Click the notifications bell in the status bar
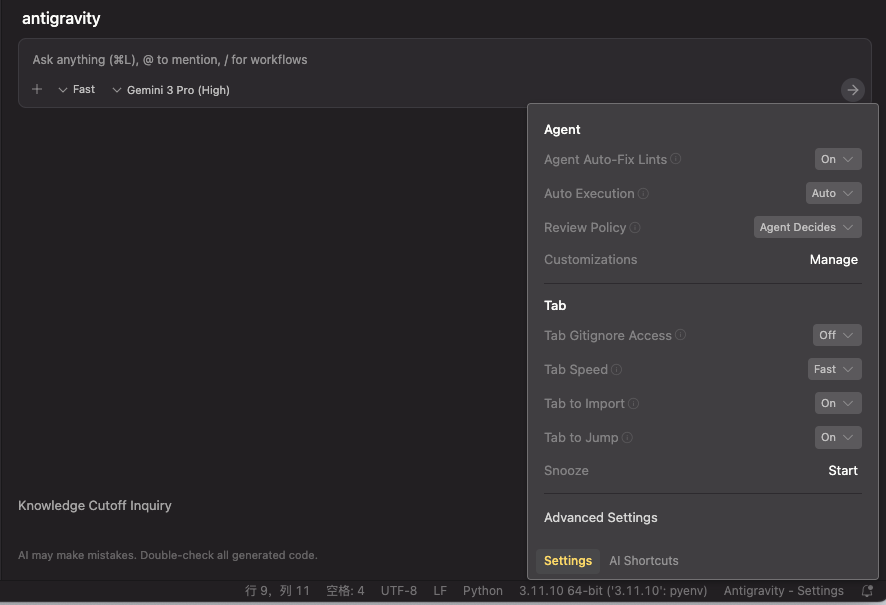This screenshot has height=605, width=886. [x=866, y=590]
